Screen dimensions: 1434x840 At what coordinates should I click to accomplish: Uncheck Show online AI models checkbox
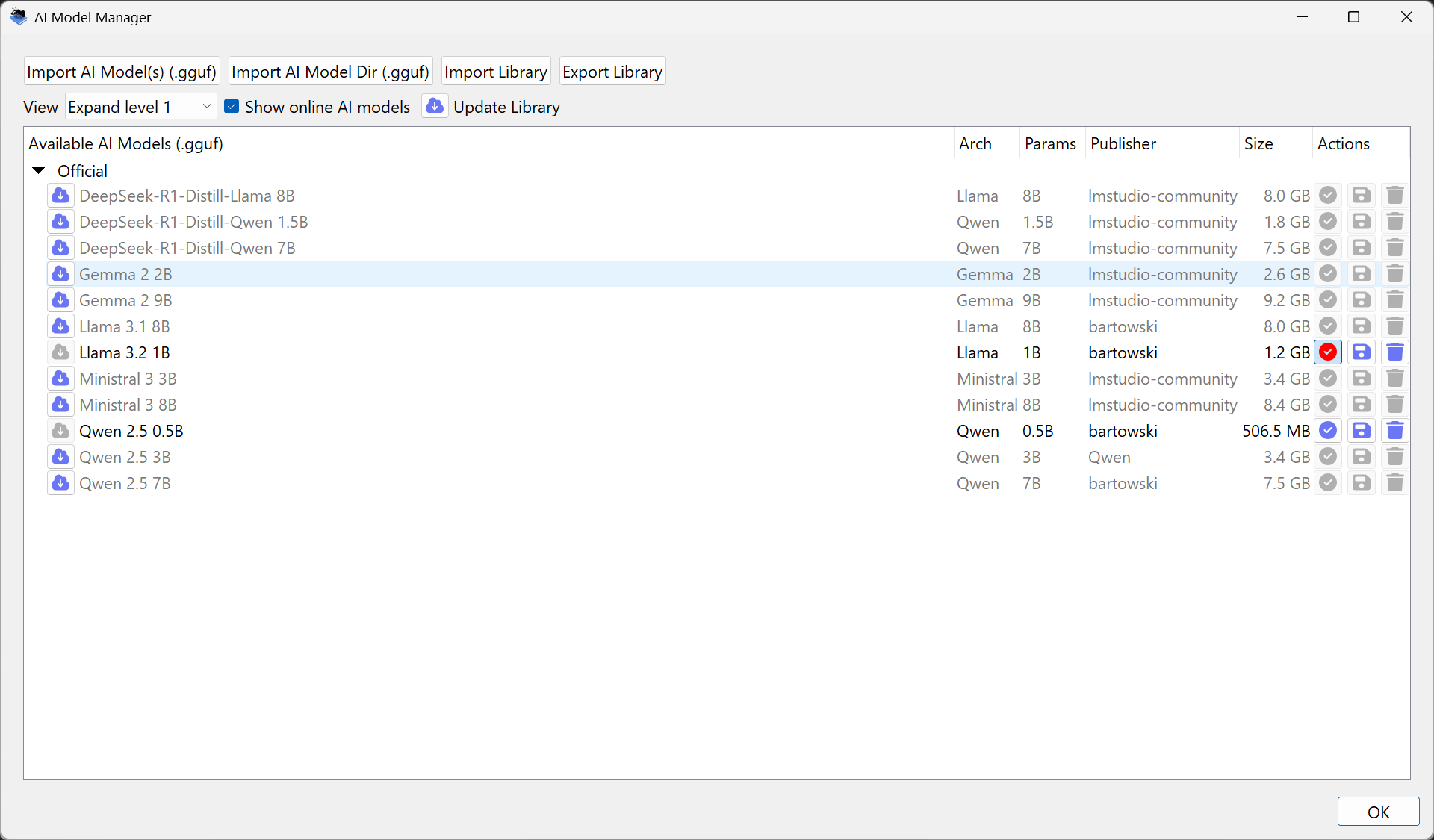pyautogui.click(x=232, y=107)
